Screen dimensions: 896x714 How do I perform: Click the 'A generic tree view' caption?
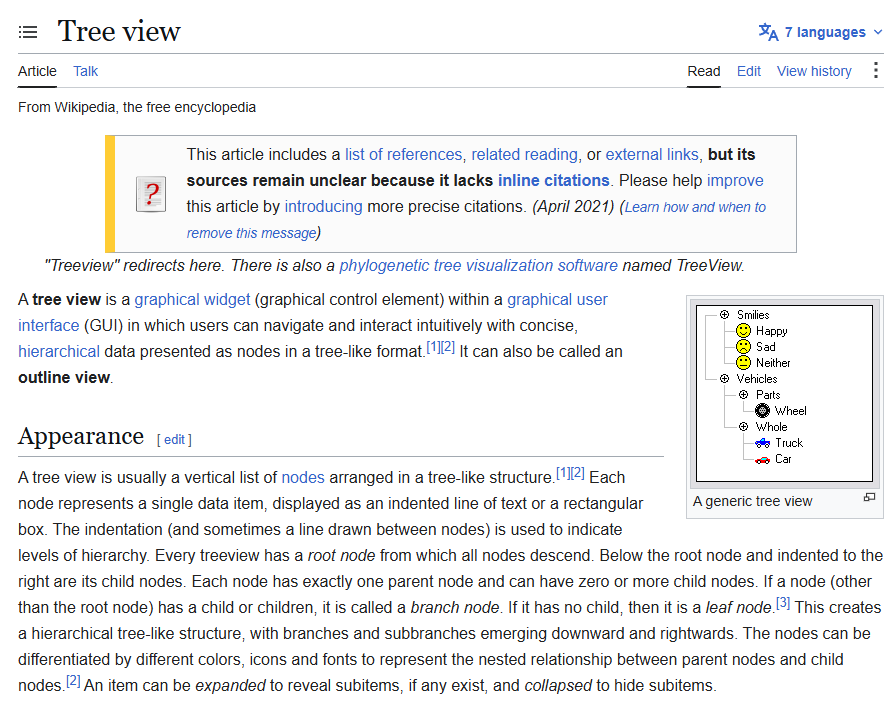click(752, 502)
